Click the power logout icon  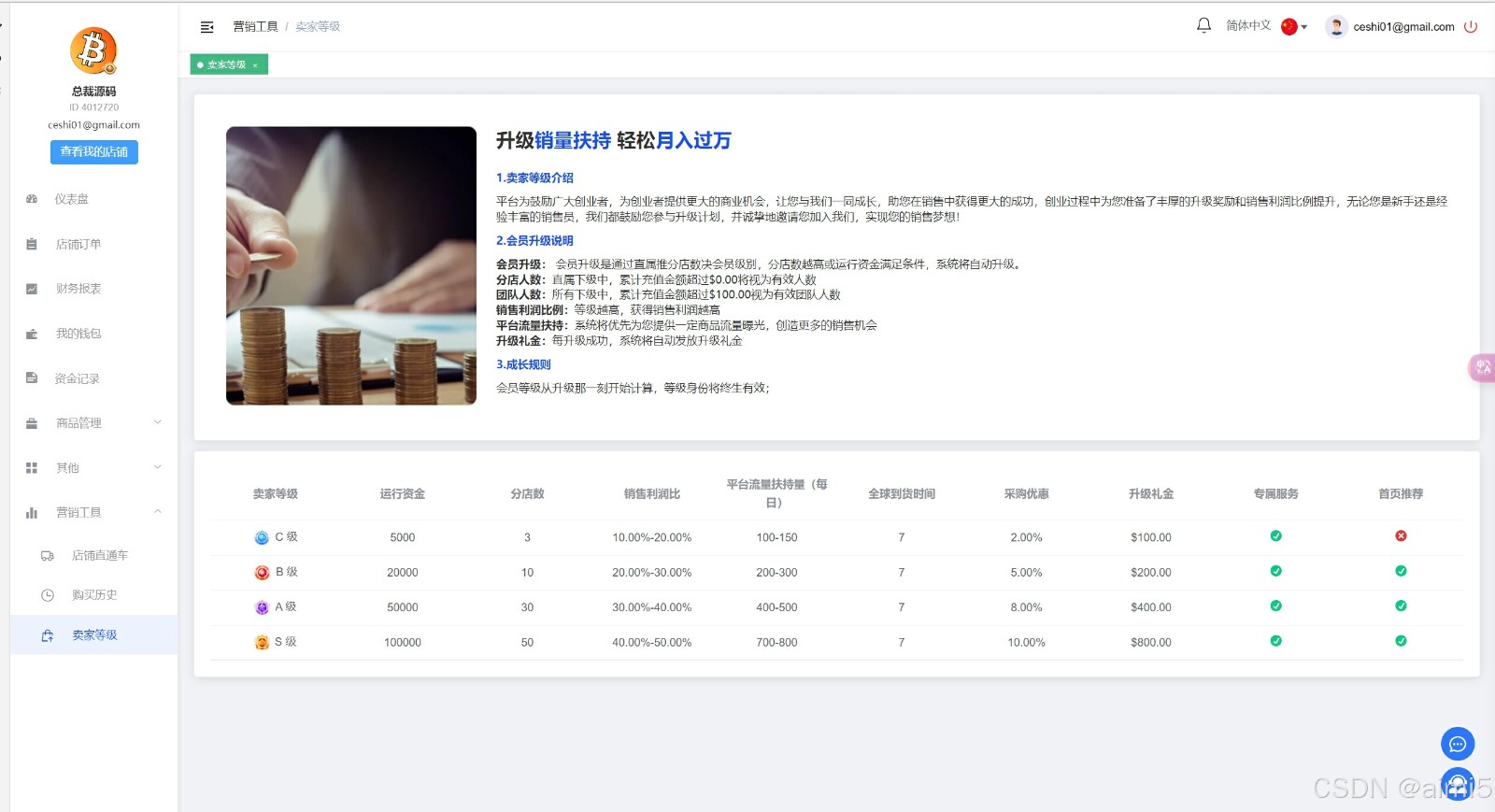(x=1471, y=26)
